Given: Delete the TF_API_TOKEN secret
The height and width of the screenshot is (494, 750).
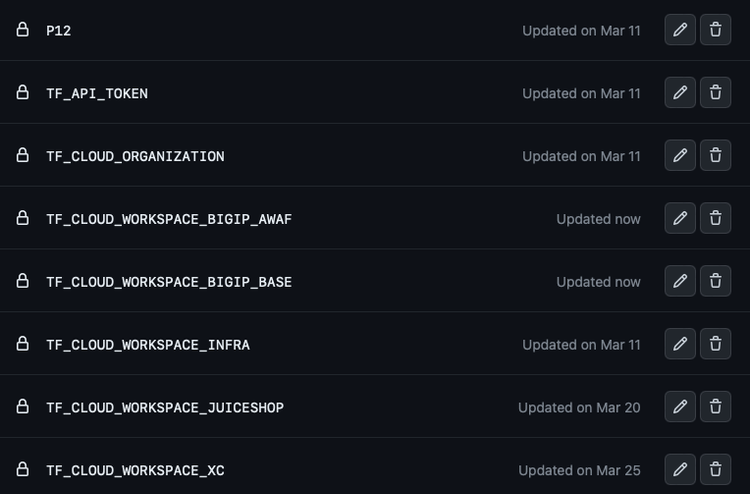Looking at the screenshot, I should 715,93.
